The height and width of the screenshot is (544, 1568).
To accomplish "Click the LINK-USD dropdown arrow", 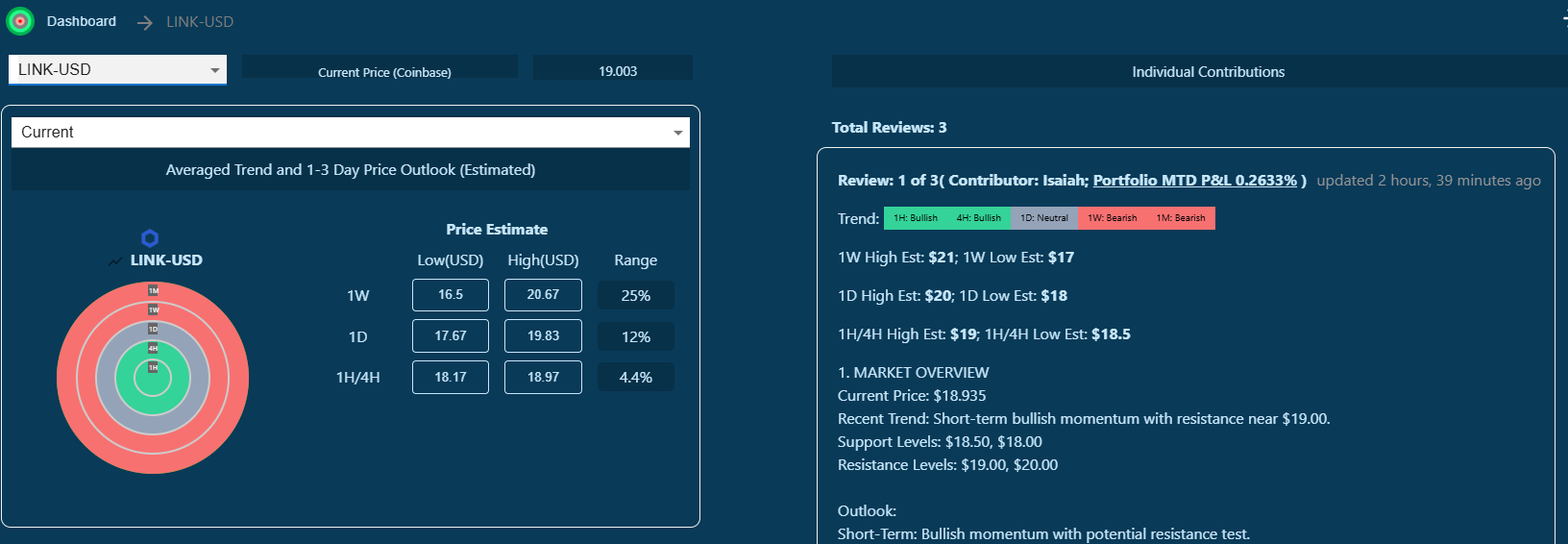I will [215, 70].
